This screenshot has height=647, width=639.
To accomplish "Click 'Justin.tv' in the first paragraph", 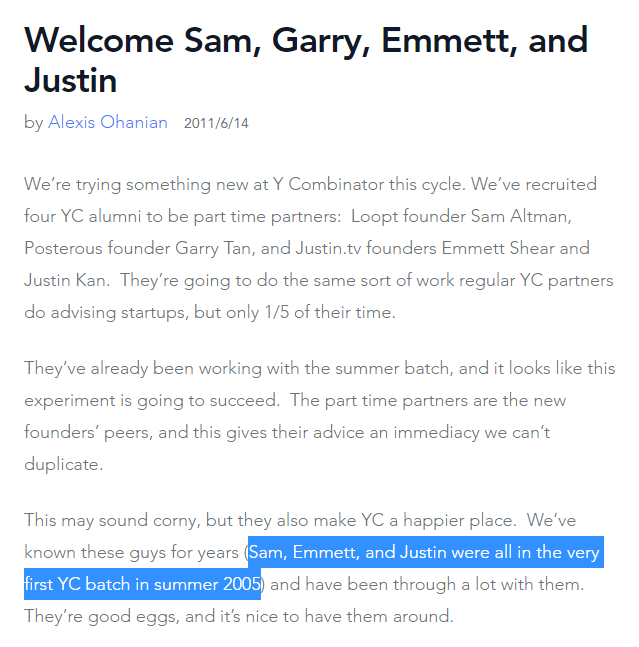I will point(328,248).
